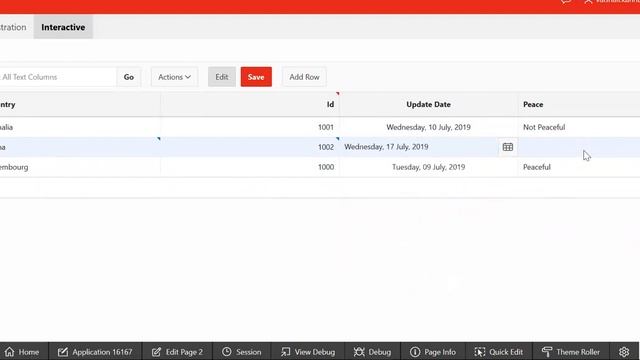The image size is (640, 360).
Task: Select cell Wednesday, 10 July, 2019
Action: tap(428, 127)
